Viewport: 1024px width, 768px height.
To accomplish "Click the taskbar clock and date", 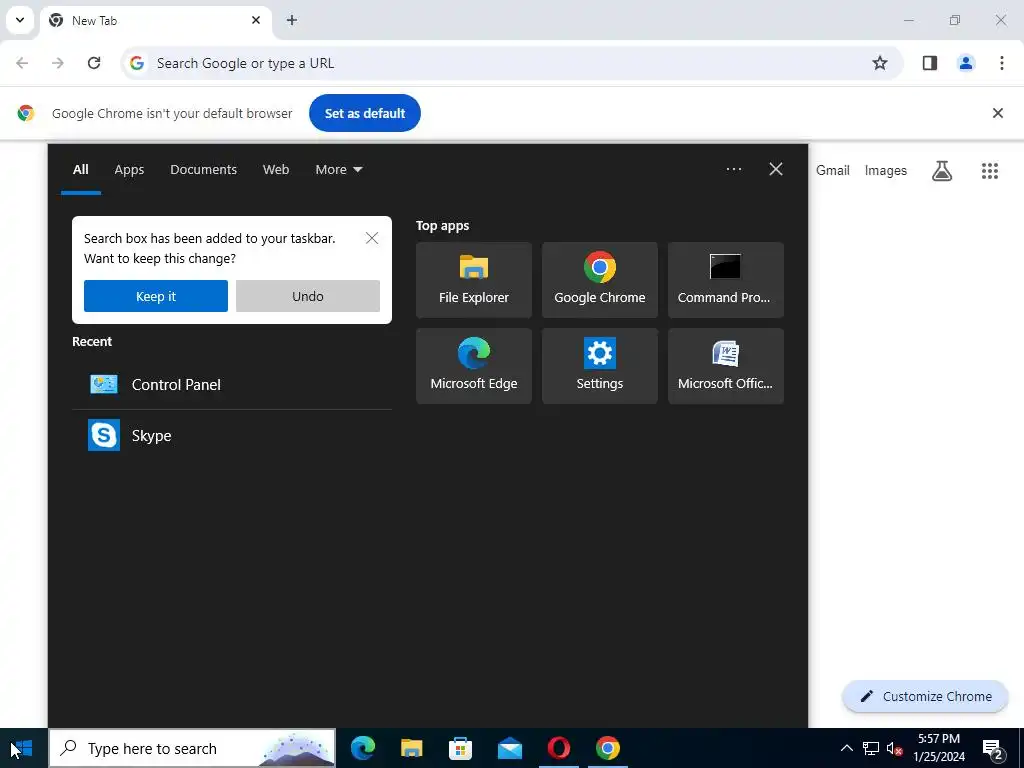I will (x=939, y=748).
